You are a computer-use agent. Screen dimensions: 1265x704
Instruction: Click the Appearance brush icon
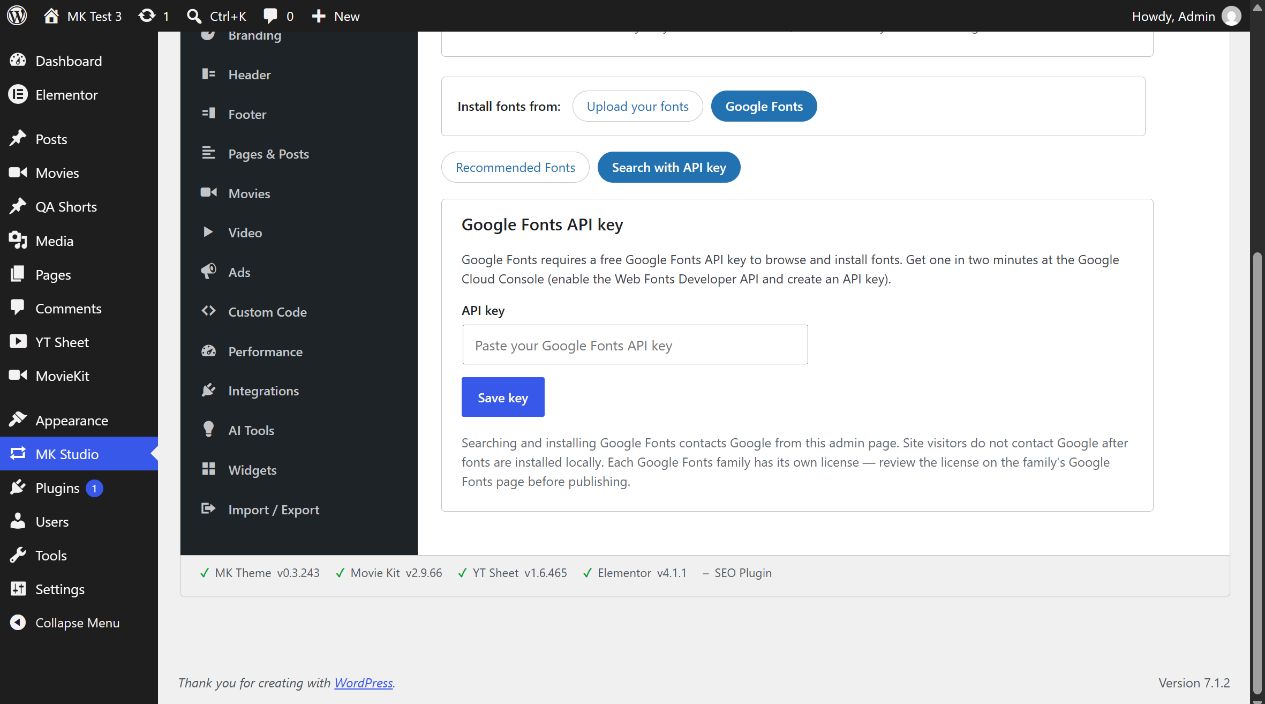[x=17, y=421]
